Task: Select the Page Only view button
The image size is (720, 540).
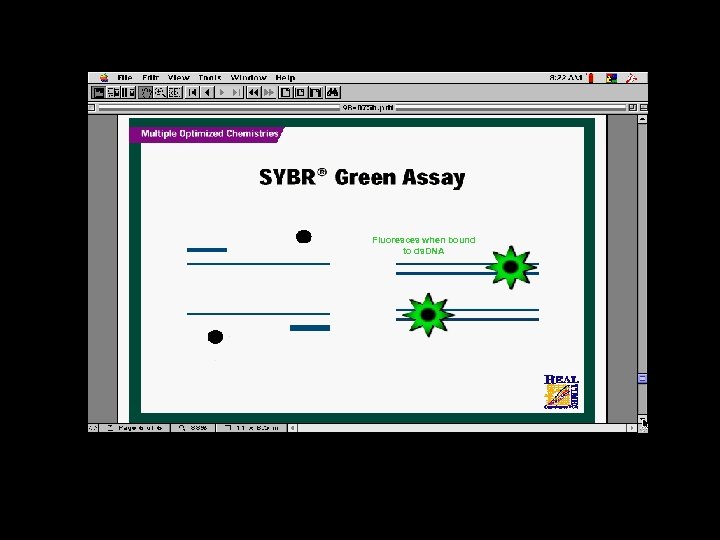Action: pyautogui.click(x=98, y=92)
